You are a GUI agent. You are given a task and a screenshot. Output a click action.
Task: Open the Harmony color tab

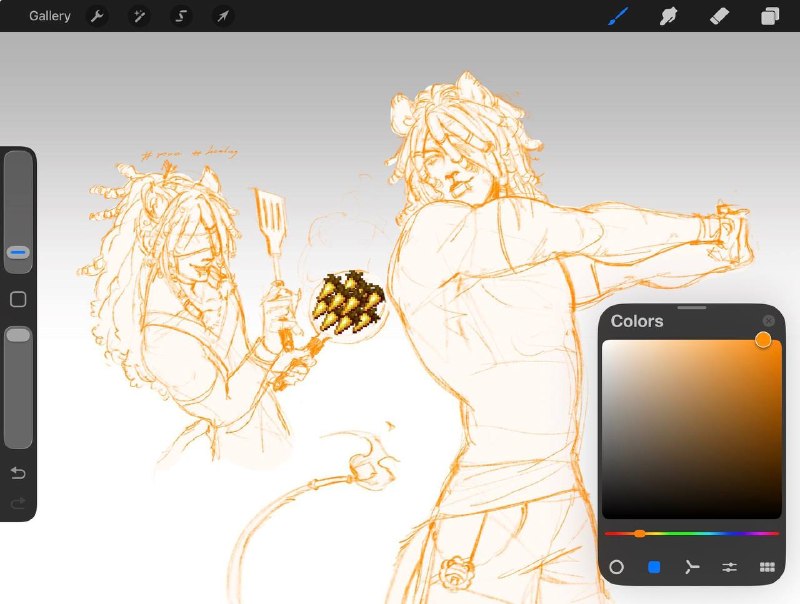tap(692, 567)
